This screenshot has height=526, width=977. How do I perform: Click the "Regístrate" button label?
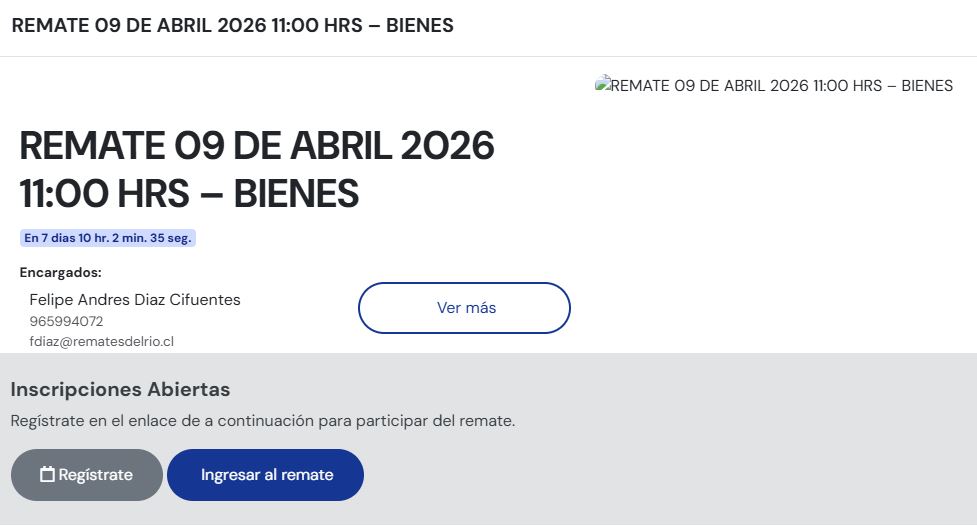coord(96,475)
